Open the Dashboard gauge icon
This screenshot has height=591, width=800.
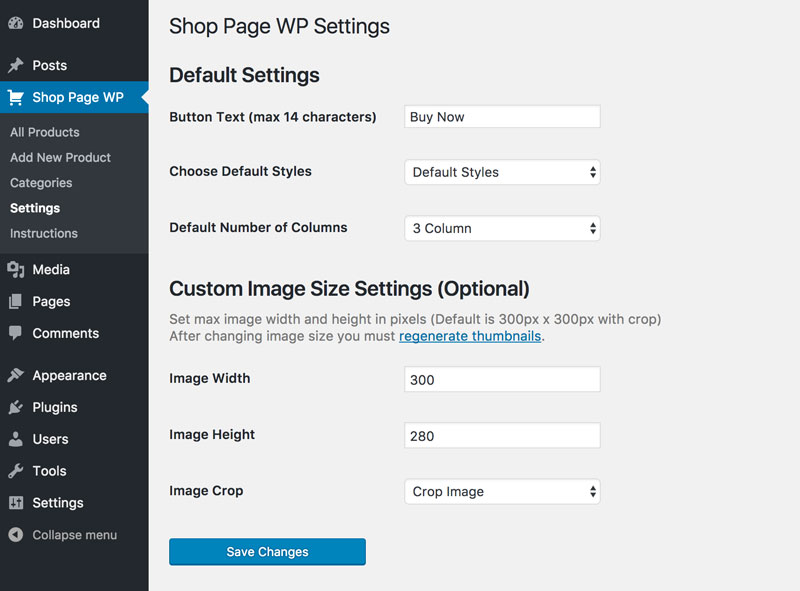tap(16, 23)
